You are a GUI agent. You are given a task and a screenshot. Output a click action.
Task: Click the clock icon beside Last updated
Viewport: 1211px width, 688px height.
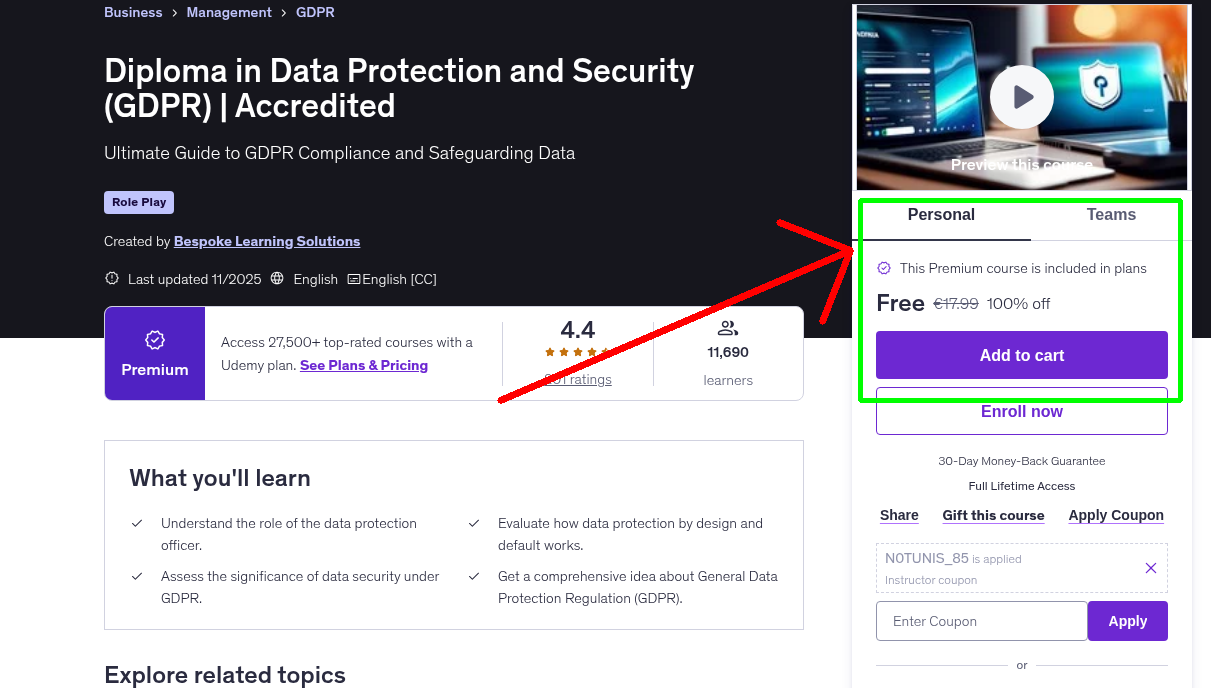coord(111,278)
